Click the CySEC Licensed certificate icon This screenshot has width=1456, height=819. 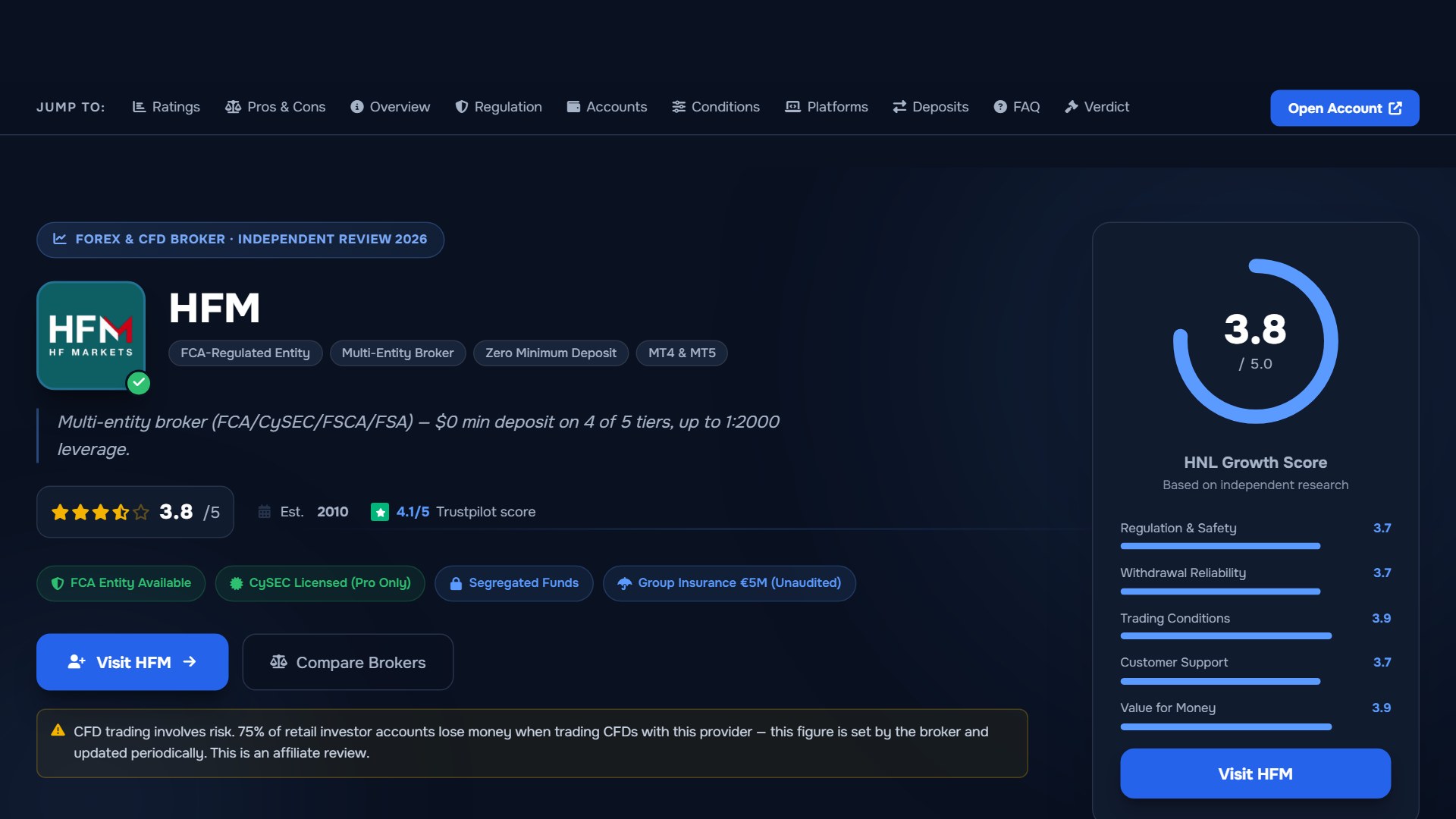pos(236,583)
